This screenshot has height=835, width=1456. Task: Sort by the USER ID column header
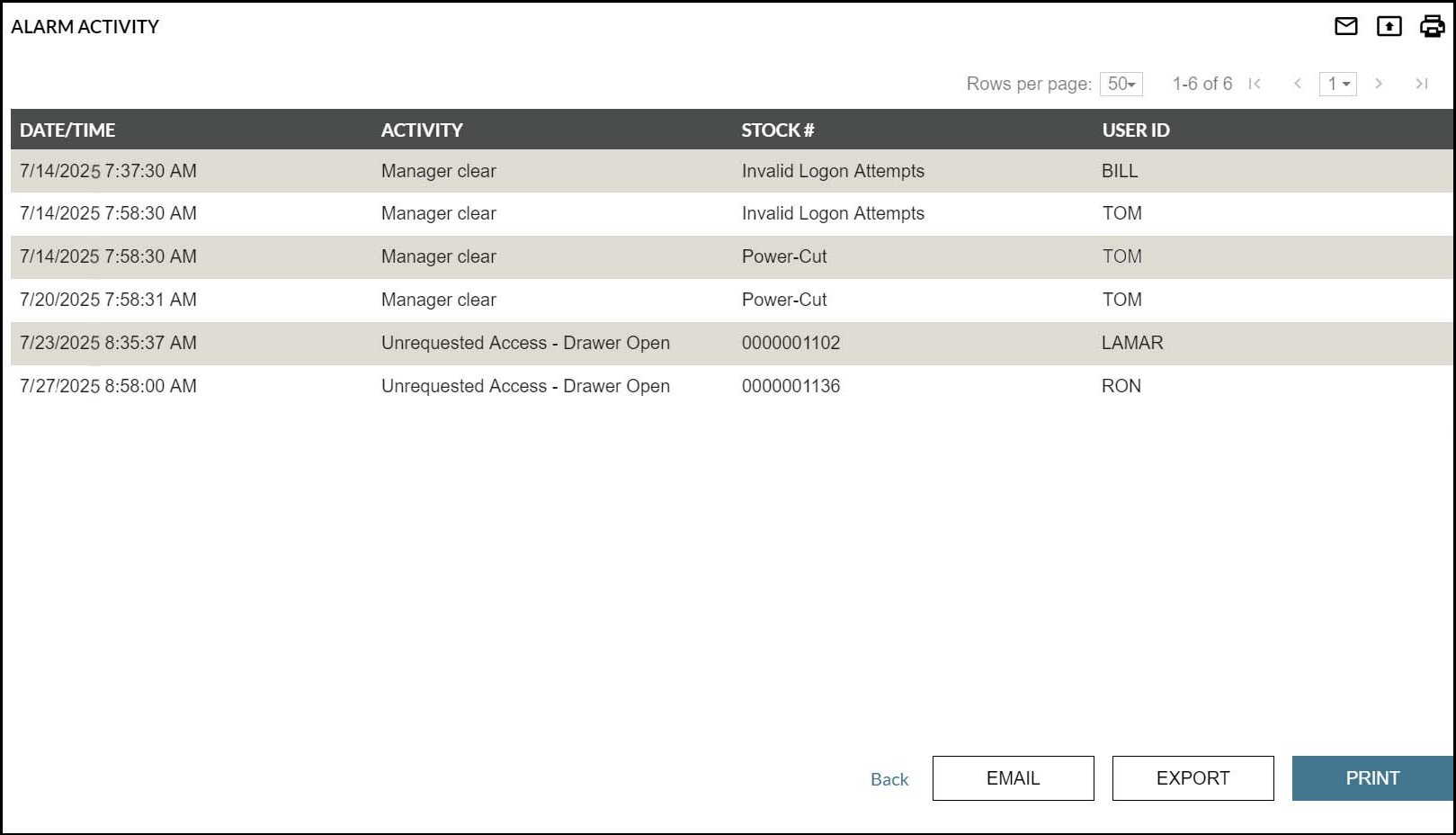point(1136,130)
